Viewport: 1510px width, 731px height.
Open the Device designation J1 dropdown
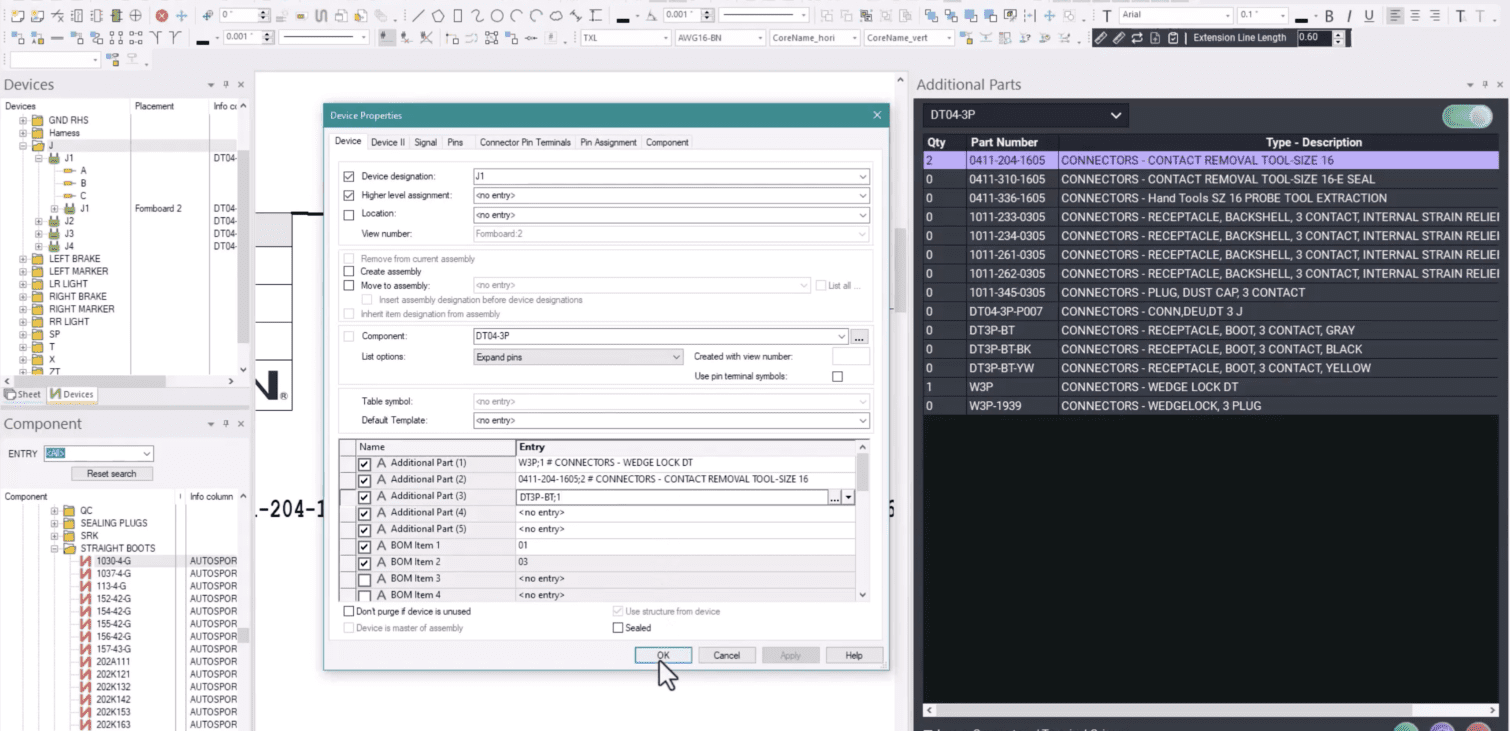click(862, 176)
